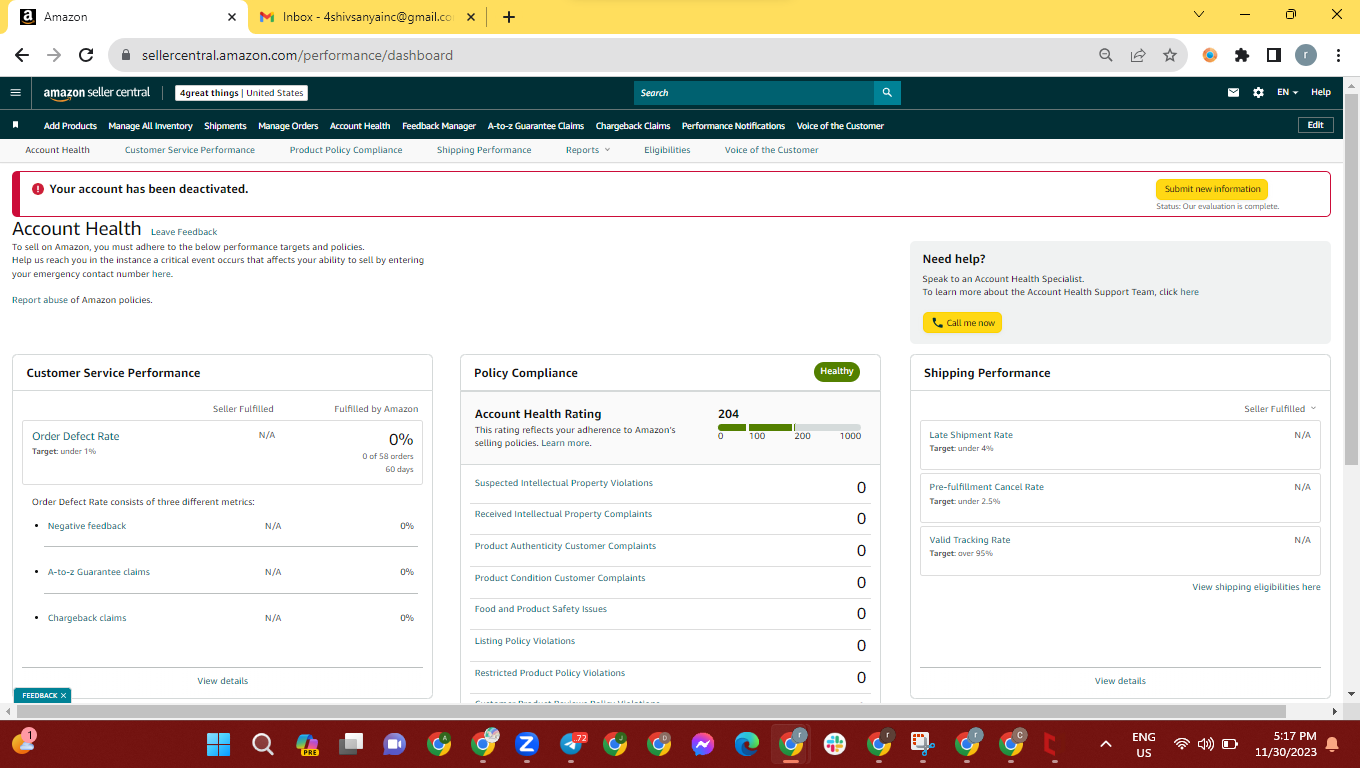The image size is (1360, 768).
Task: Open Add Products in the top menu
Action: tap(70, 126)
